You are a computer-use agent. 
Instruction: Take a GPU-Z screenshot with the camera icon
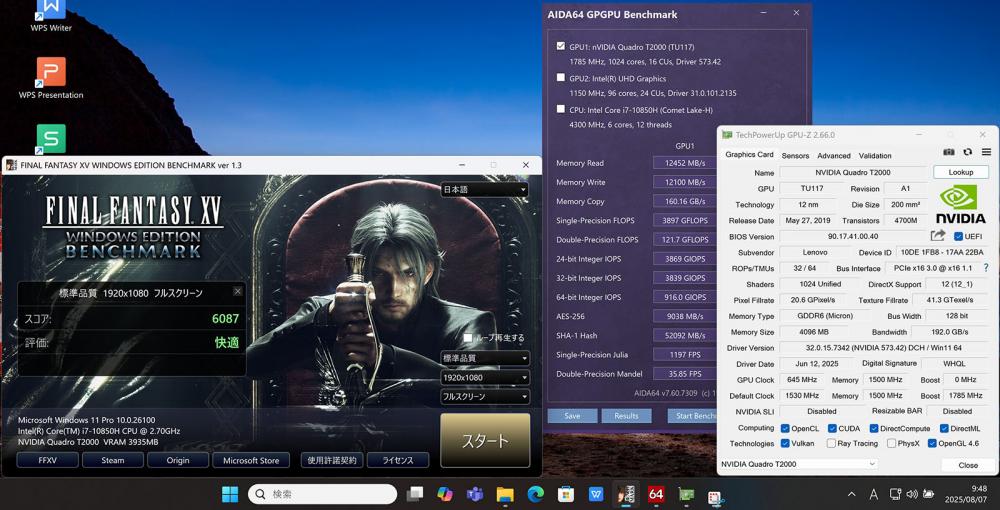[949, 152]
